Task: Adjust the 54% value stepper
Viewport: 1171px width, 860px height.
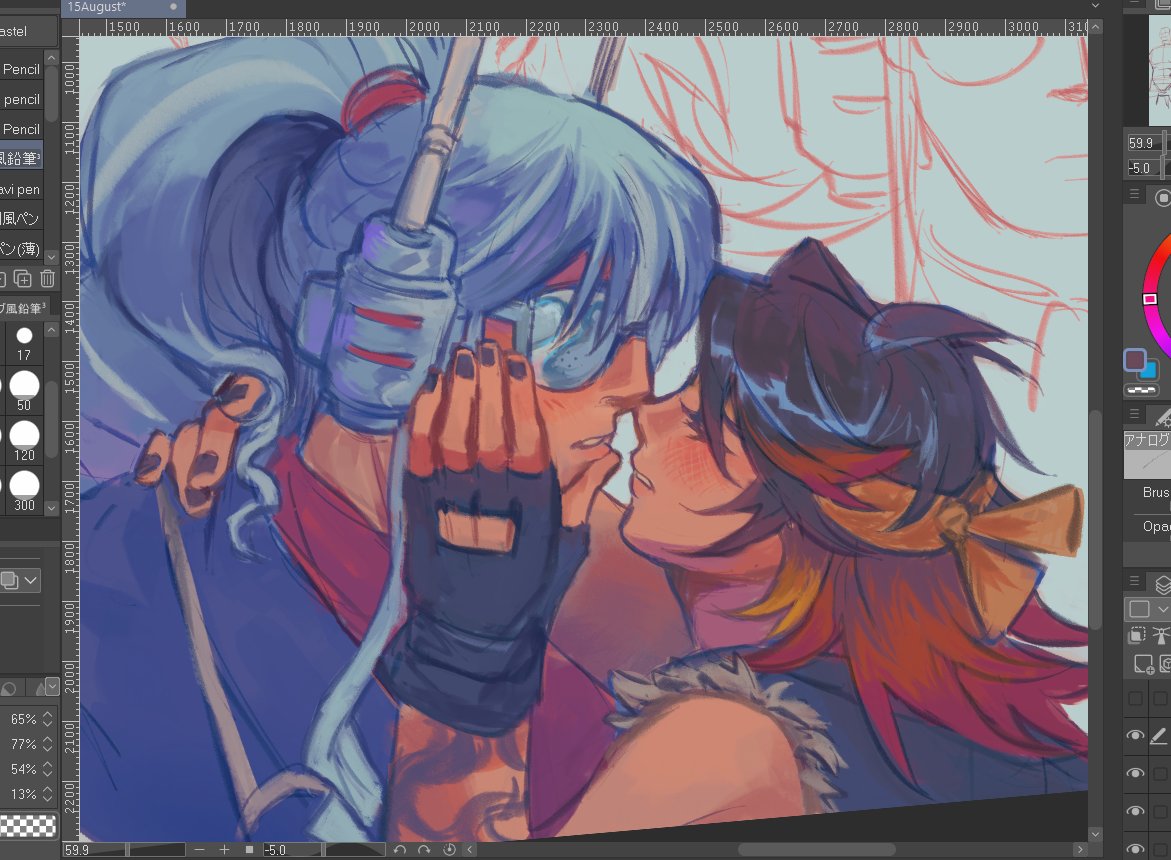Action: [48, 769]
